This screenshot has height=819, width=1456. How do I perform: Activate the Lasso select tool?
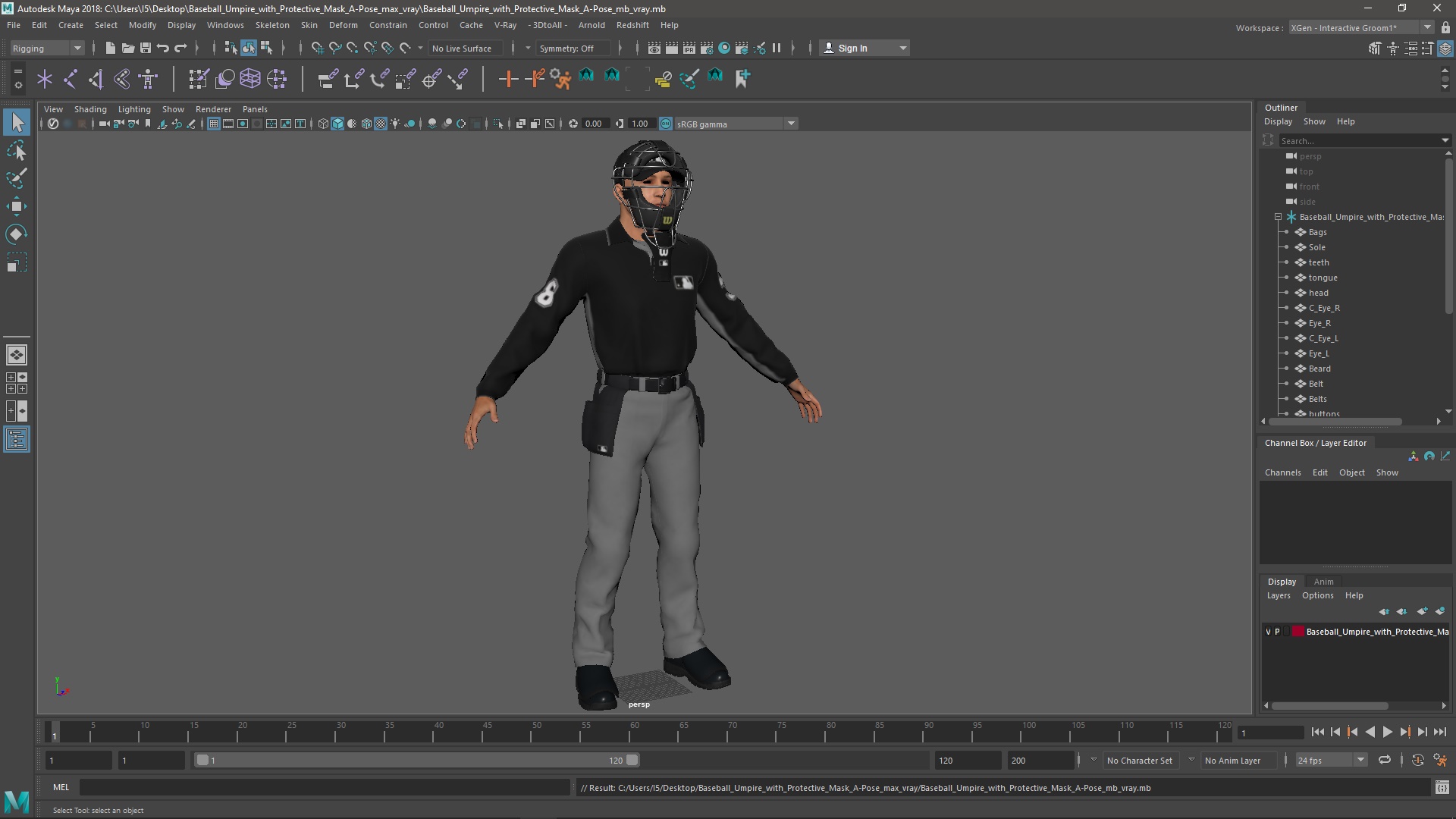(17, 151)
